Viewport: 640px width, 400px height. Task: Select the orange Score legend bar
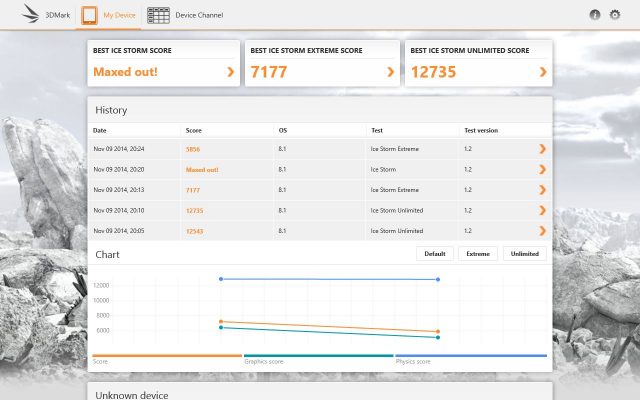167,356
